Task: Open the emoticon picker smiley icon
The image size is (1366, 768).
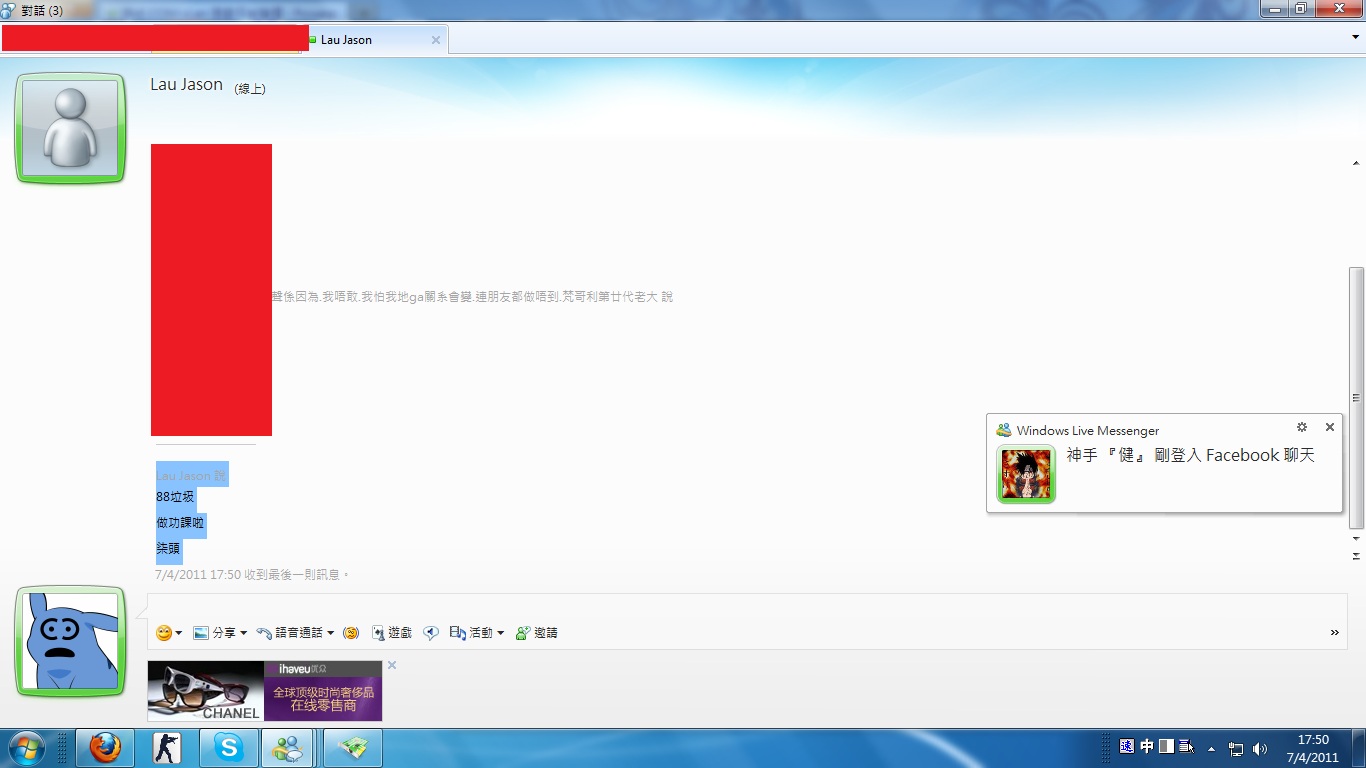Action: [x=164, y=633]
